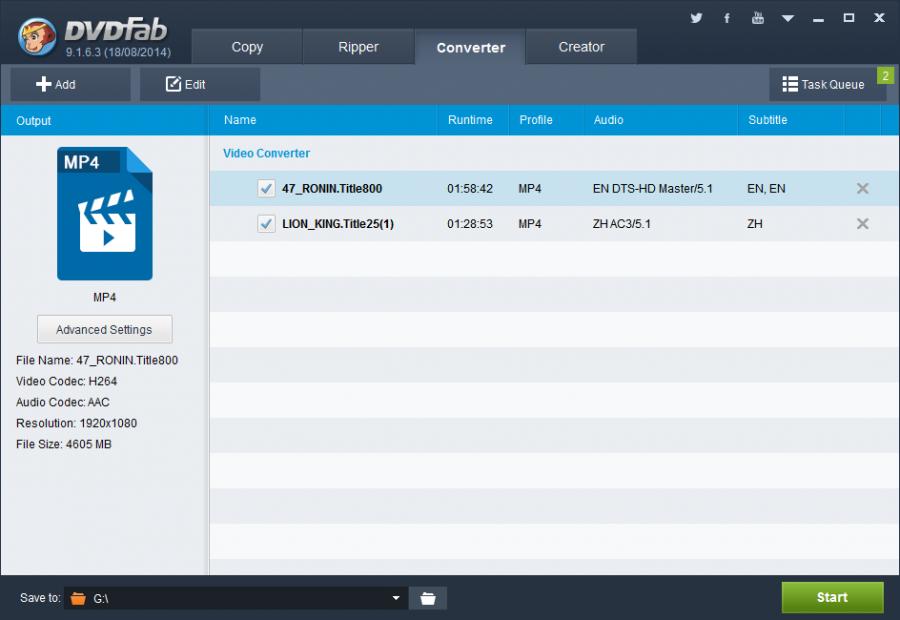Open the Copy tab
The width and height of the screenshot is (900, 620).
[247, 47]
